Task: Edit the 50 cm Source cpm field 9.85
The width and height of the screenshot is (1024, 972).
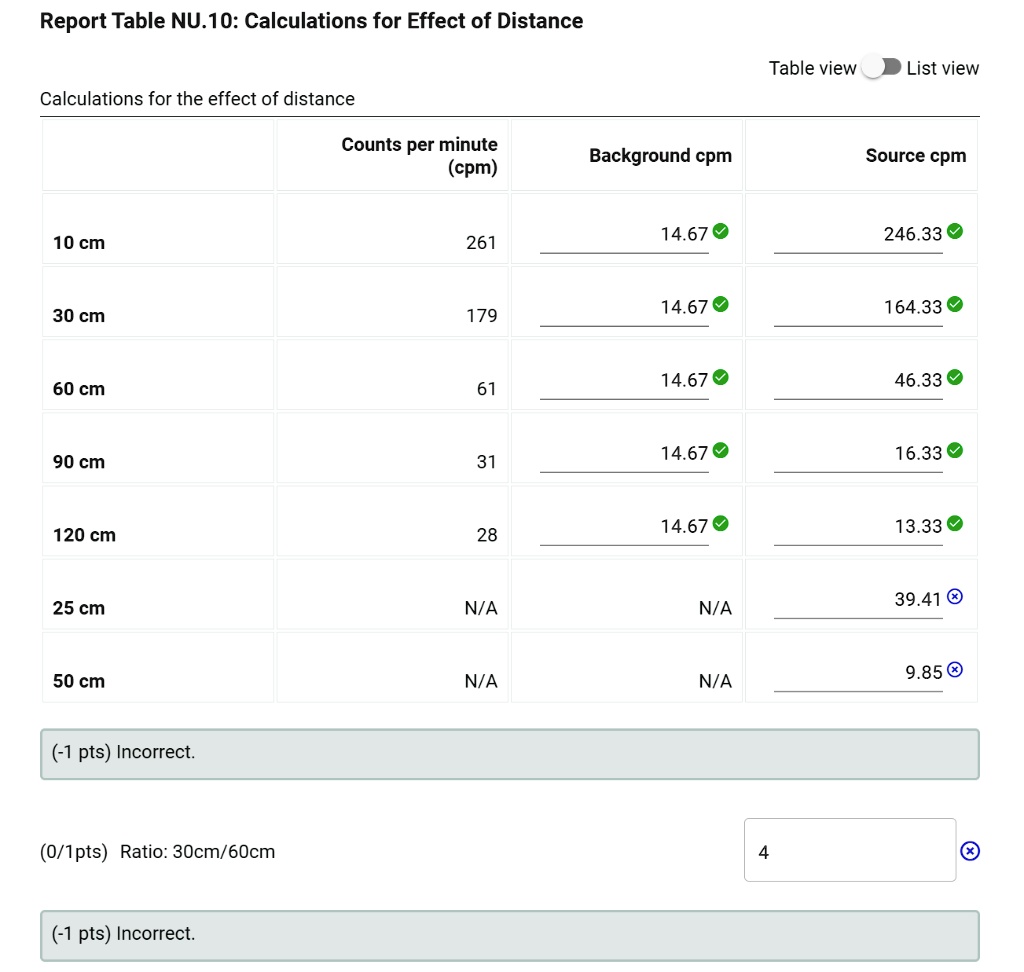Action: (x=858, y=675)
